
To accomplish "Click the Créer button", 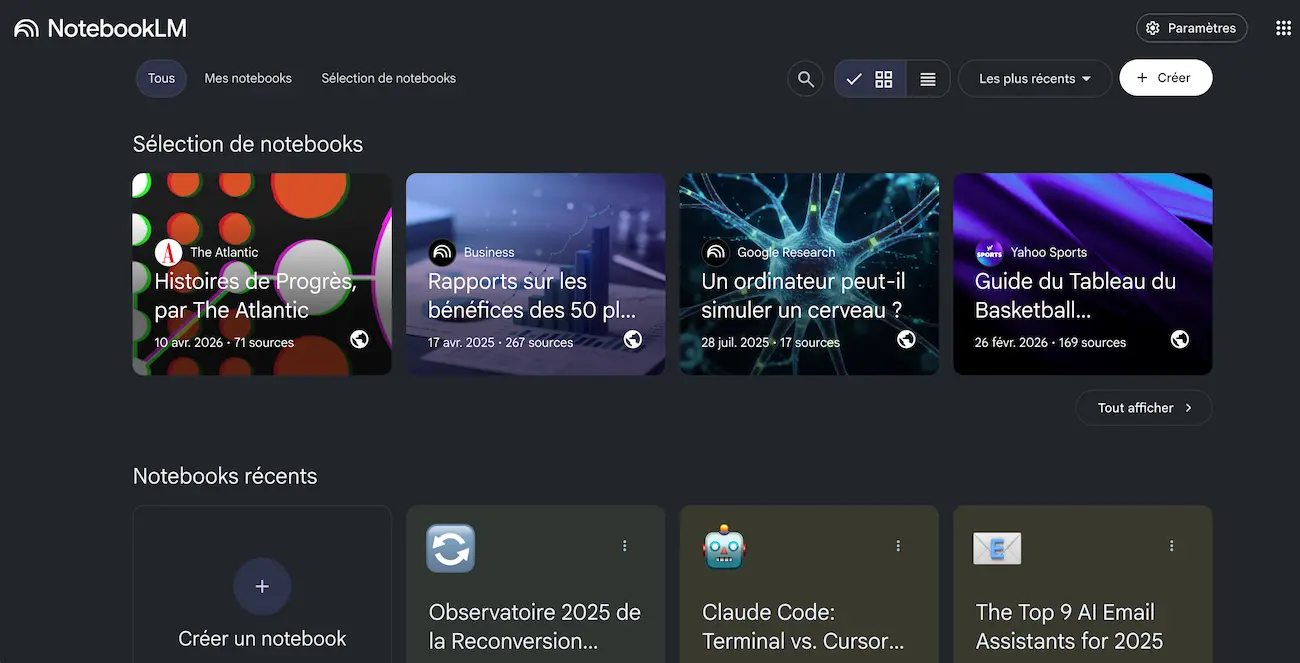I will 1166,78.
